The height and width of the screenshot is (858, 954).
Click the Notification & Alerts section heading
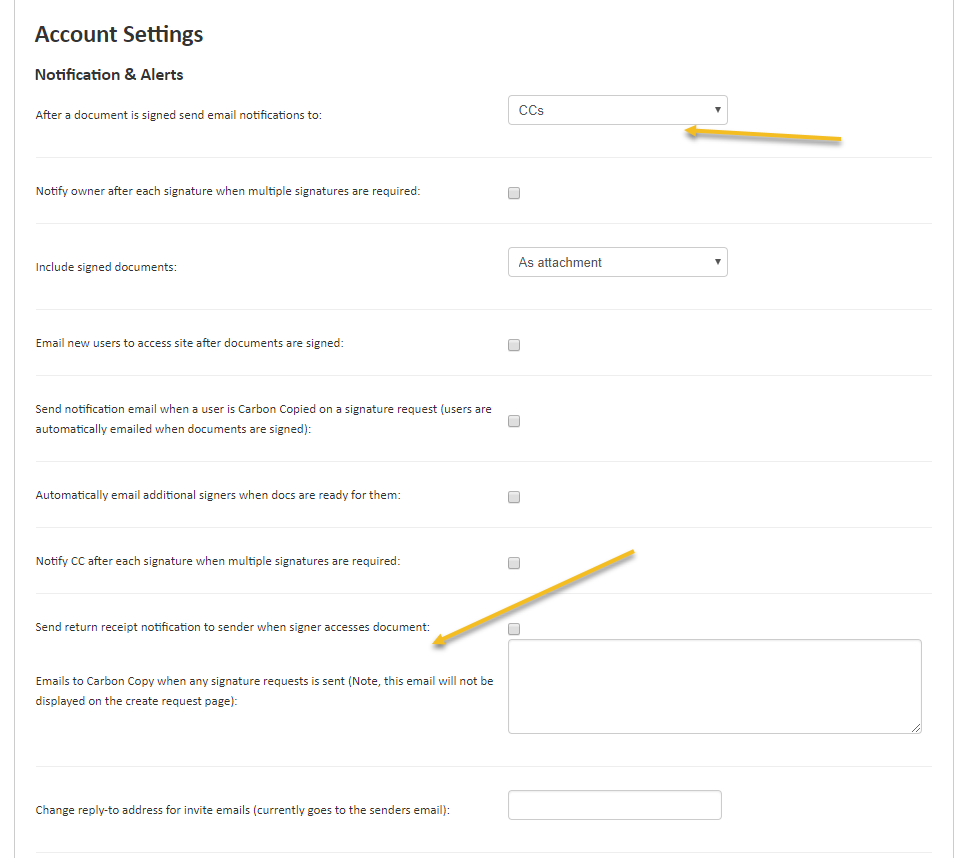click(x=109, y=75)
